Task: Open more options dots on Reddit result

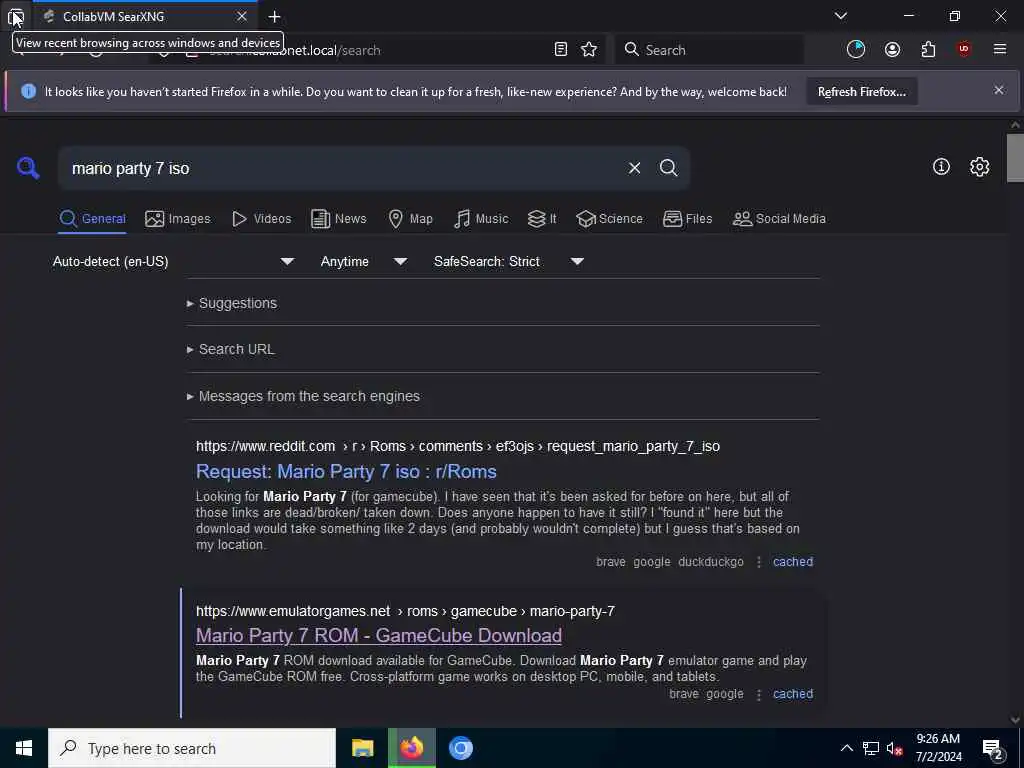Action: 758,562
